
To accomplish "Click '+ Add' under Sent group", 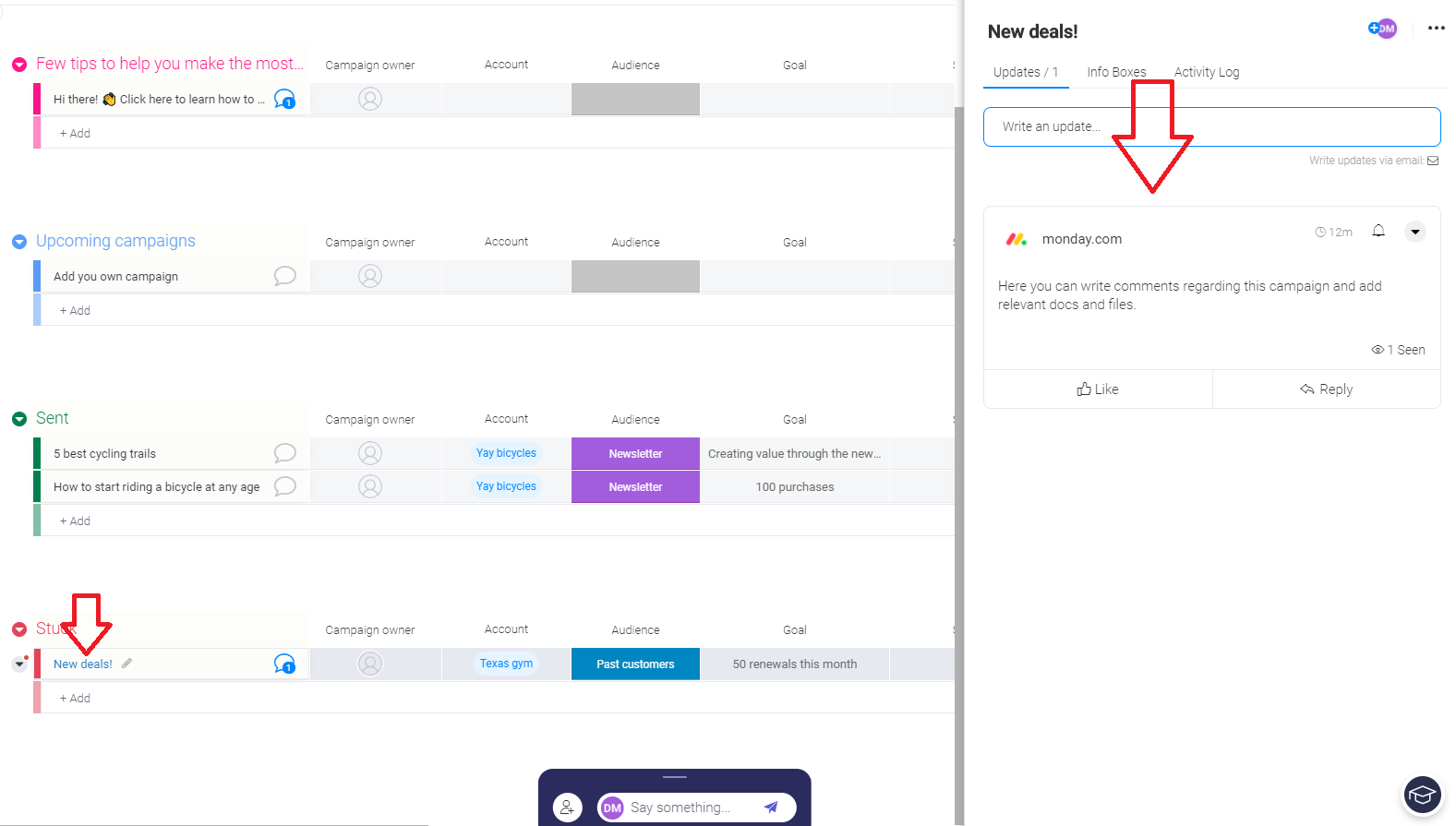I will coord(75,521).
